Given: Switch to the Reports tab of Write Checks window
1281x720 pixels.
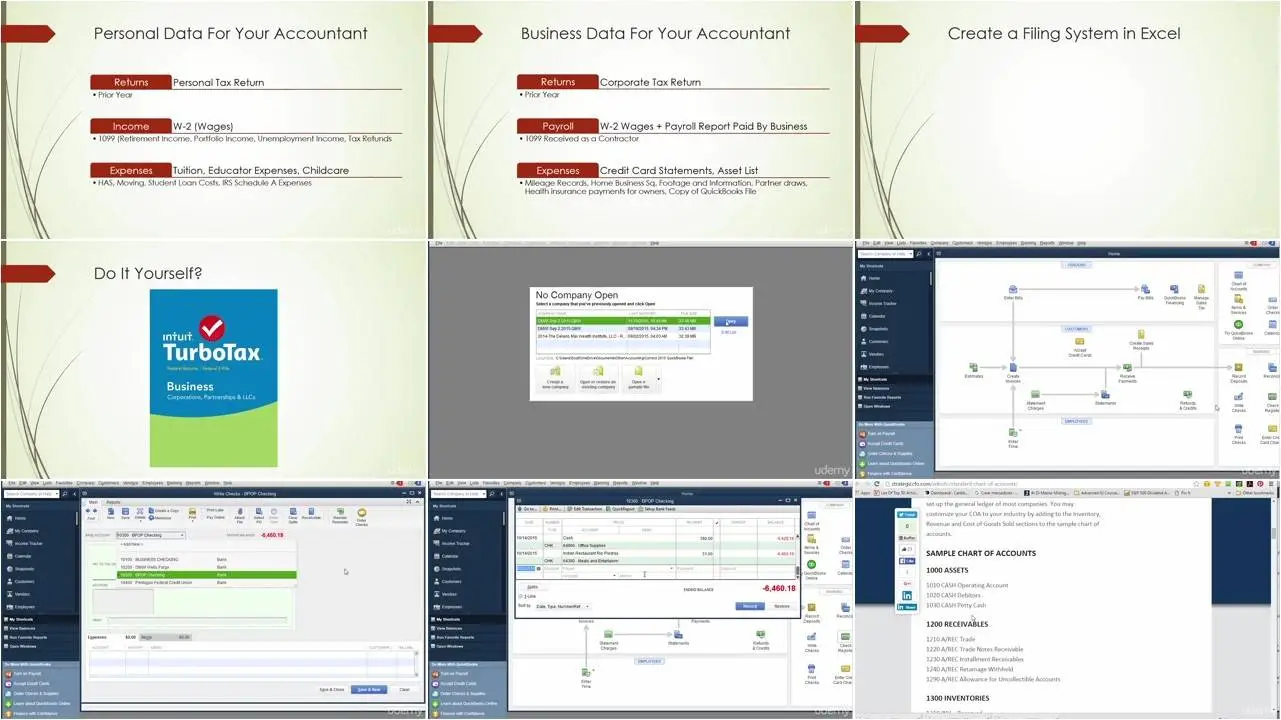Looking at the screenshot, I should (114, 502).
